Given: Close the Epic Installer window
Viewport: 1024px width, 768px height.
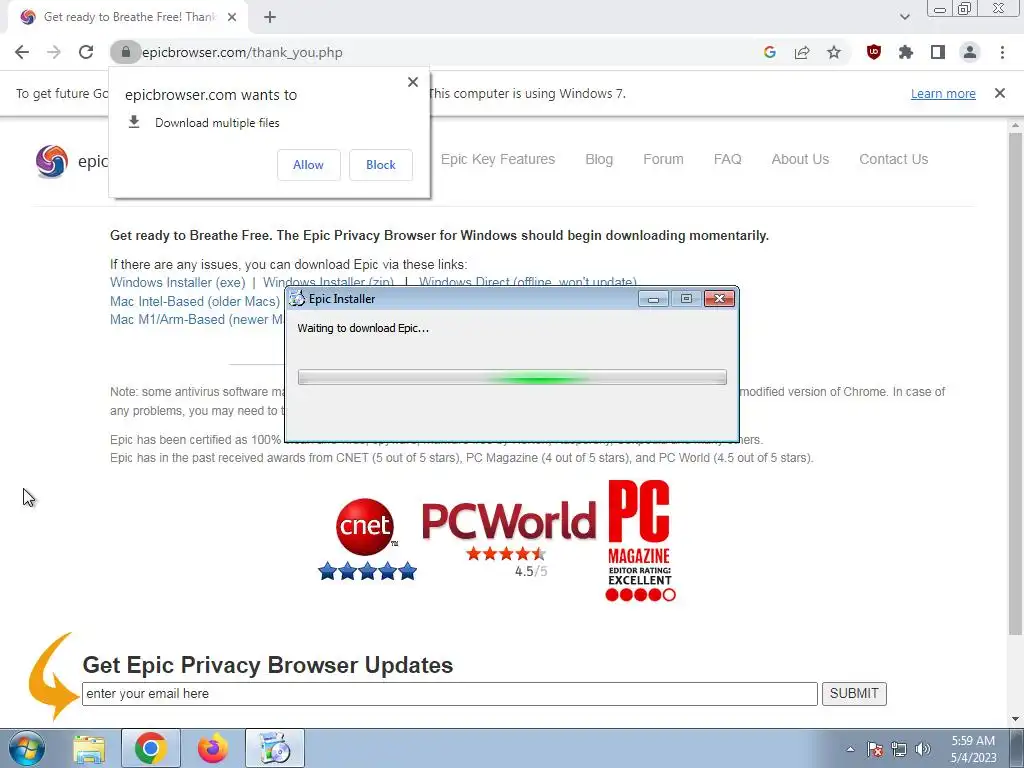Looking at the screenshot, I should 719,298.
